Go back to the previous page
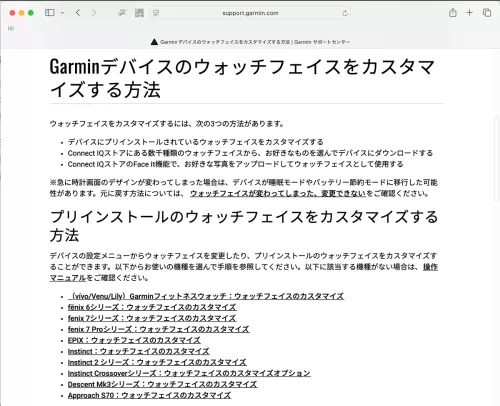Screen dimensions: 500x406 click(x=78, y=13)
